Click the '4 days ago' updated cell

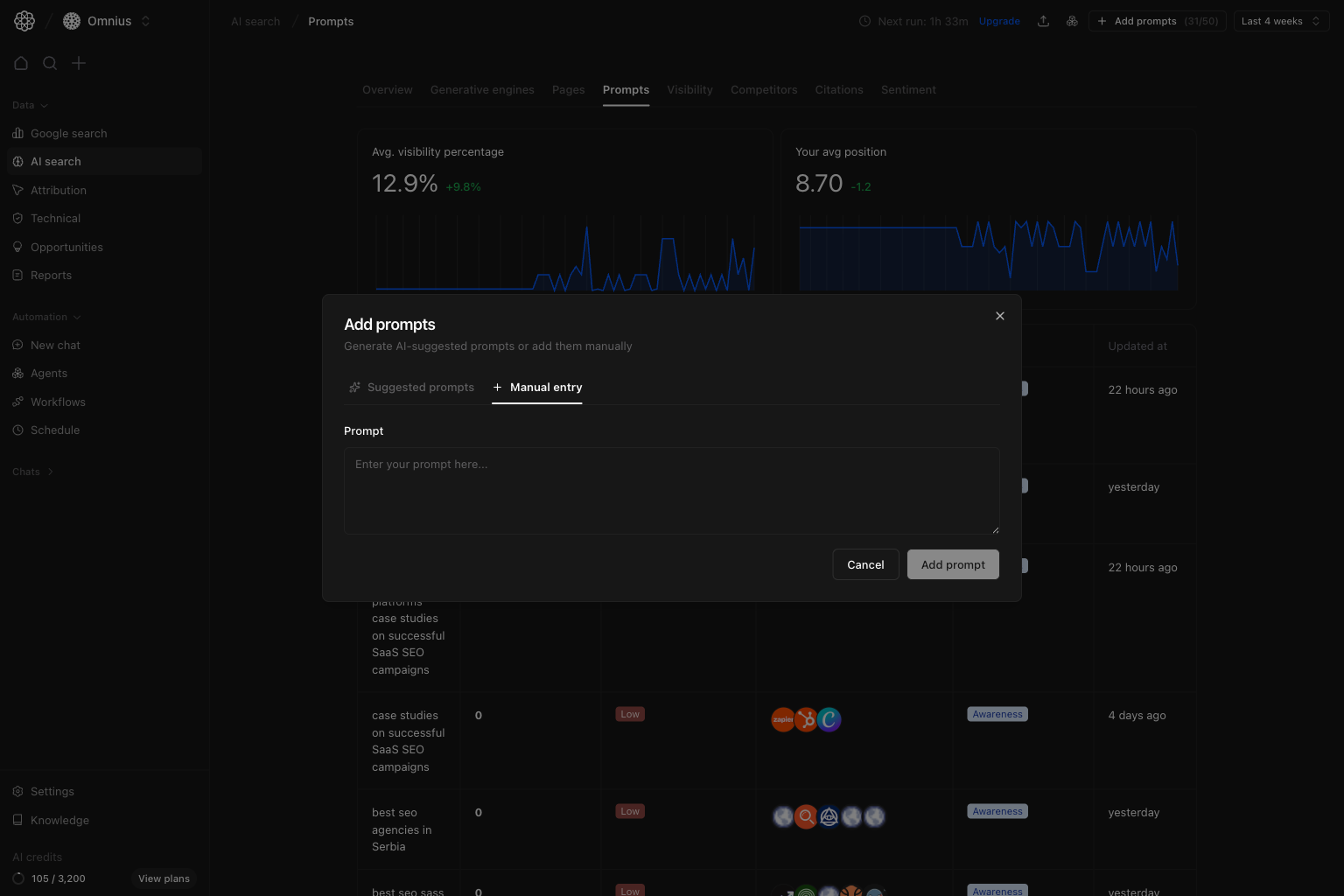[1137, 716]
